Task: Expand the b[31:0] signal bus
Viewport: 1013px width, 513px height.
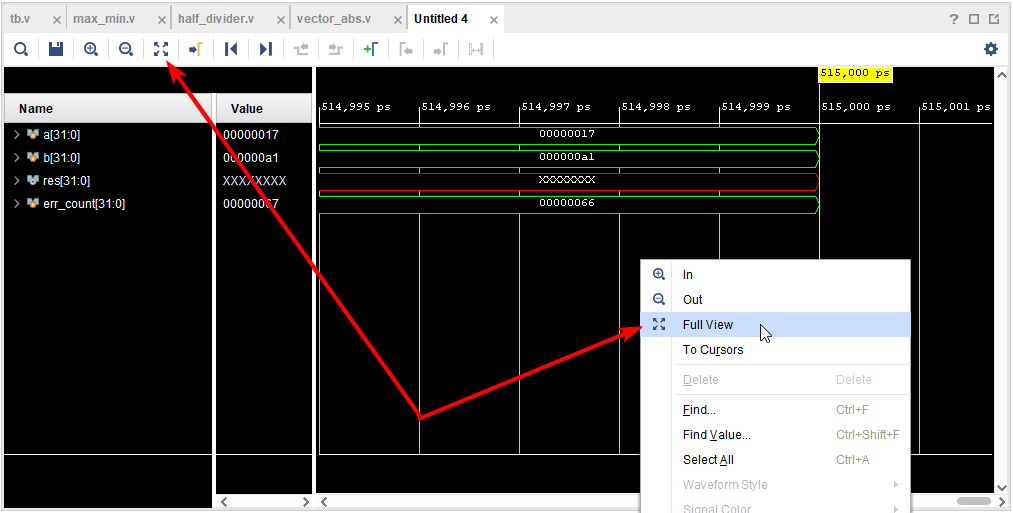Action: tap(17, 157)
